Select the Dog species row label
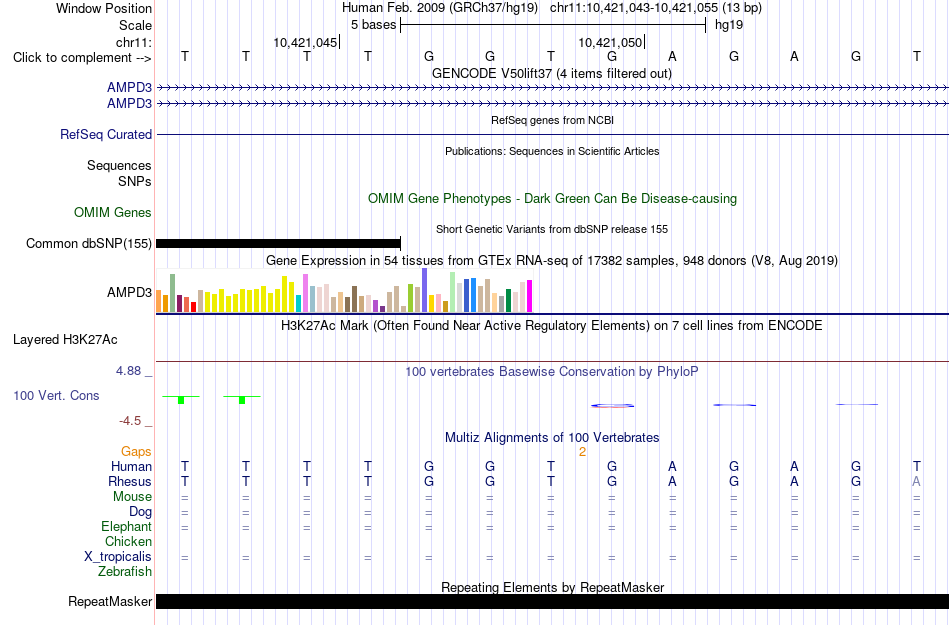 [x=140, y=512]
